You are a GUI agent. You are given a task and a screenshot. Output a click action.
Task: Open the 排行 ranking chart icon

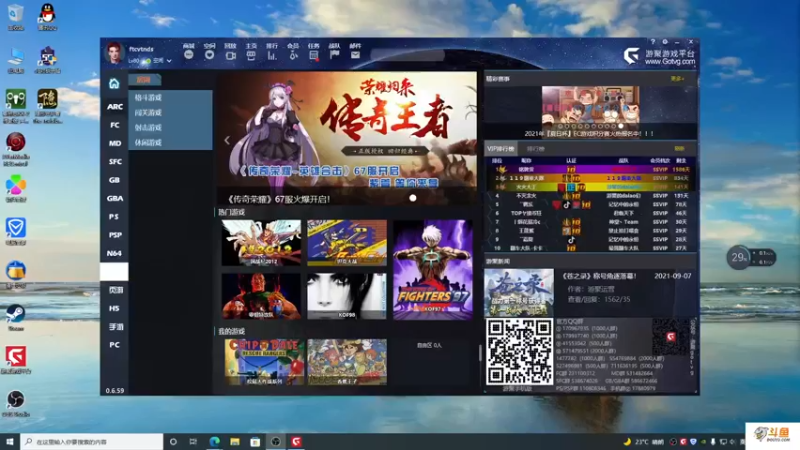[272, 55]
